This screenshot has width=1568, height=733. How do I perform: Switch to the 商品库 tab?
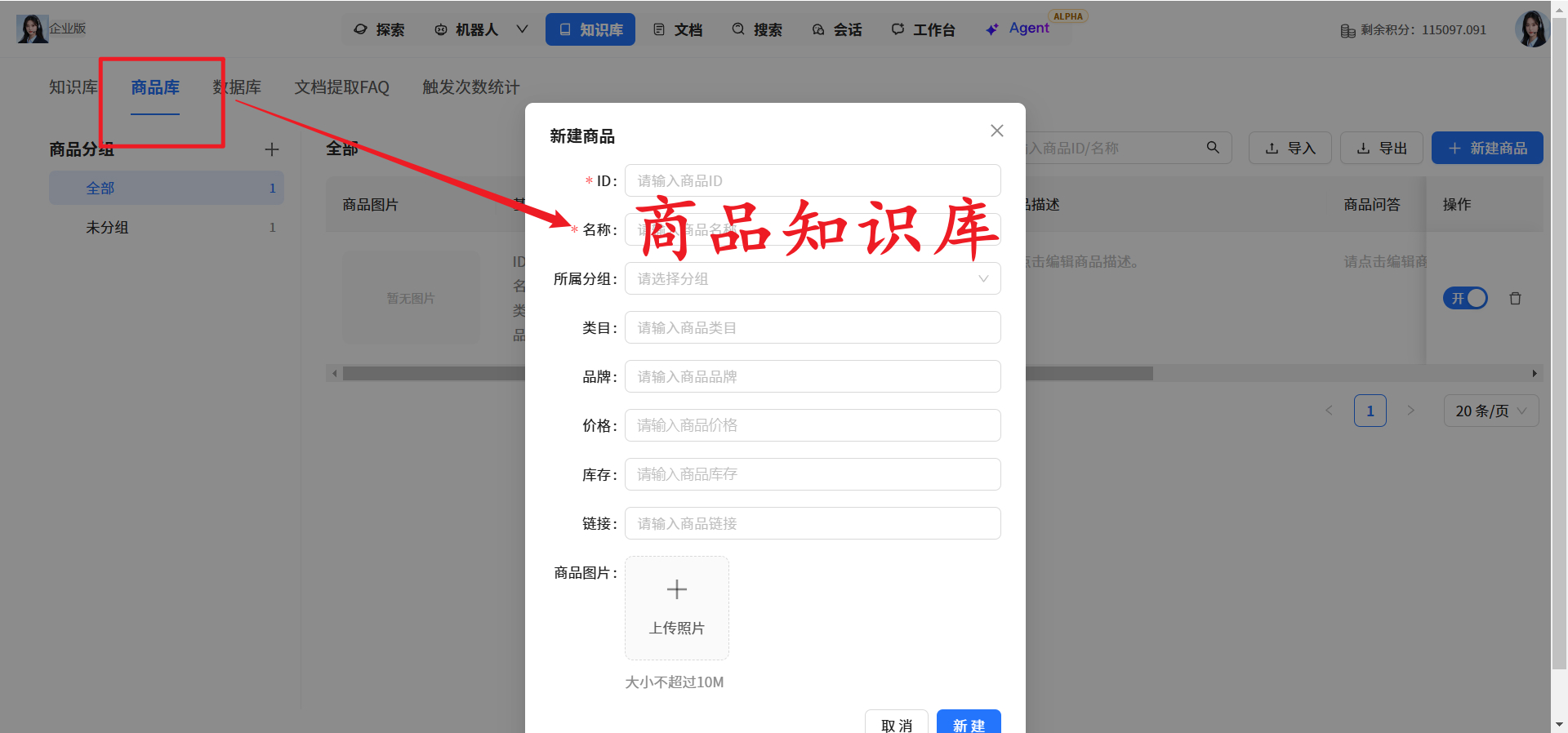[155, 87]
